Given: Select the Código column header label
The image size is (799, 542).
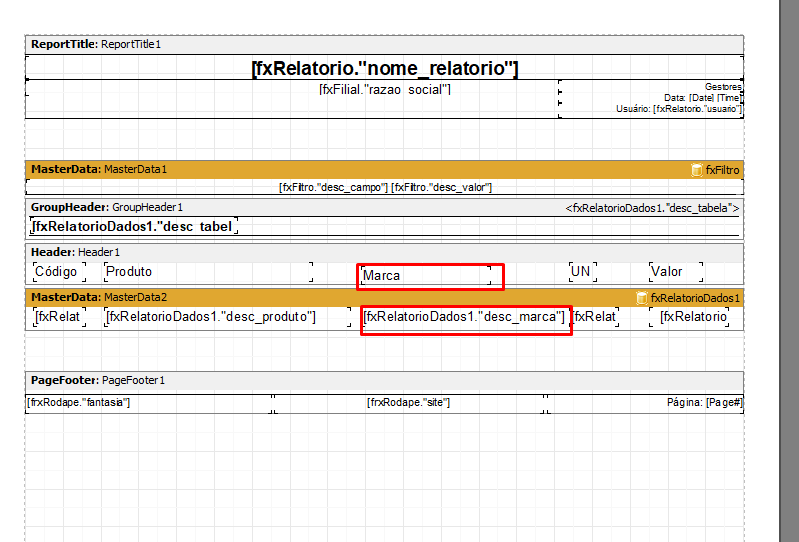Looking at the screenshot, I should 56,272.
